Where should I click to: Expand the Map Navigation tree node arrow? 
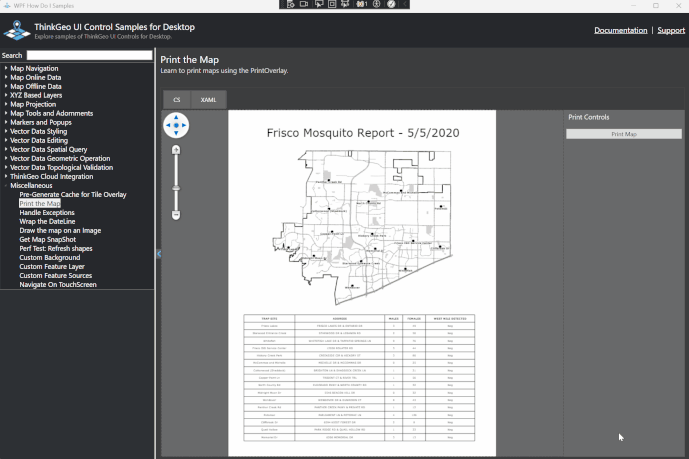pos(6,68)
